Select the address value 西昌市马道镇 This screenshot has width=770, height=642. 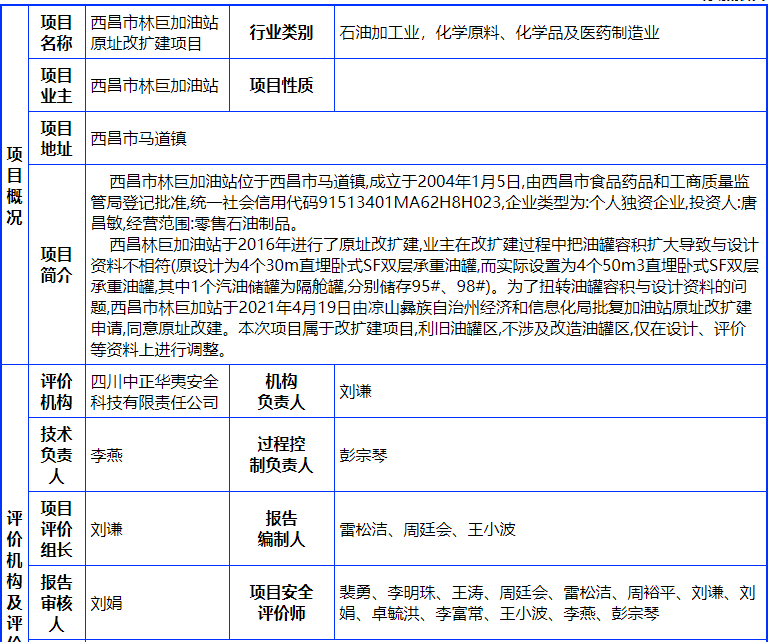(x=139, y=139)
